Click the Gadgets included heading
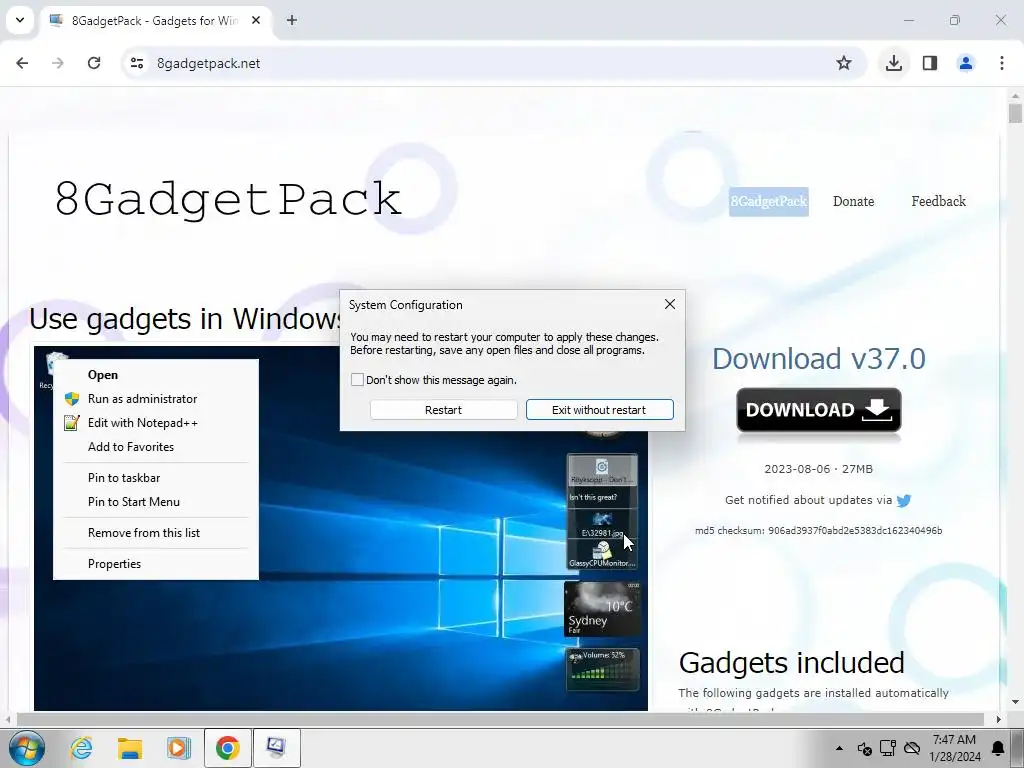This screenshot has height=768, width=1024. tap(792, 663)
